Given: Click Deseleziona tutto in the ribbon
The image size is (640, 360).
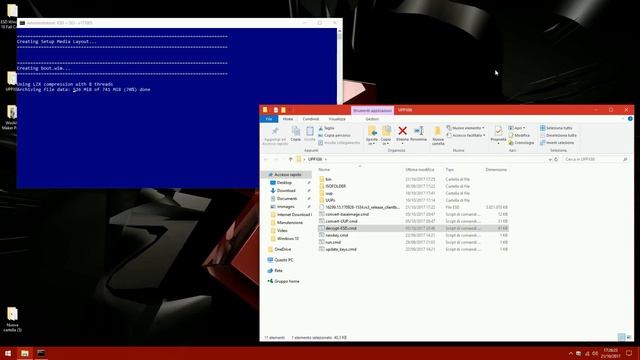Looking at the screenshot, I should click(558, 135).
